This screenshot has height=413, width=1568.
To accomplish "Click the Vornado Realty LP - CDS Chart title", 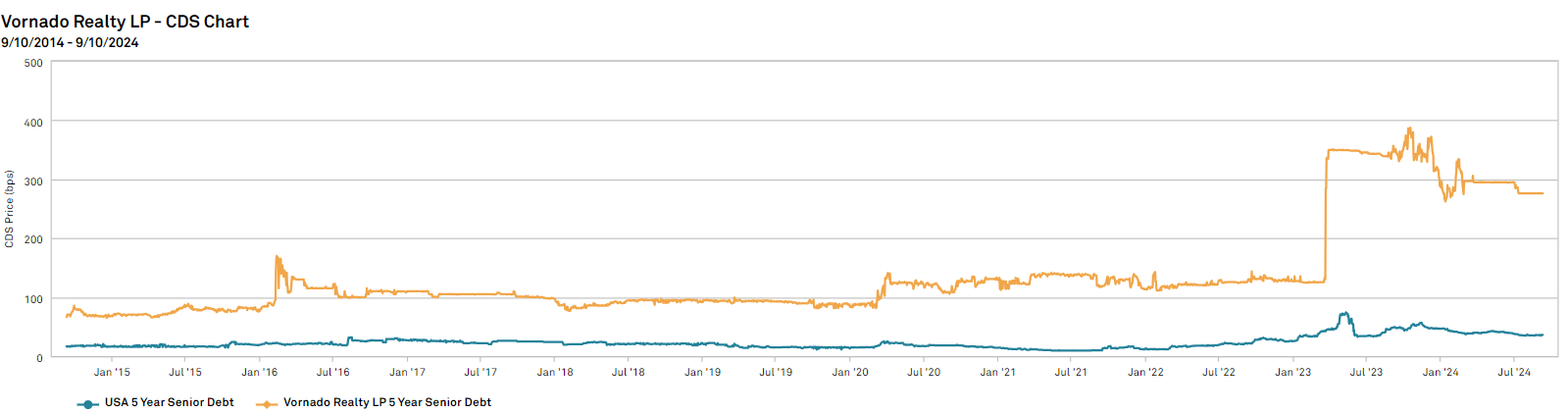I will point(125,22).
